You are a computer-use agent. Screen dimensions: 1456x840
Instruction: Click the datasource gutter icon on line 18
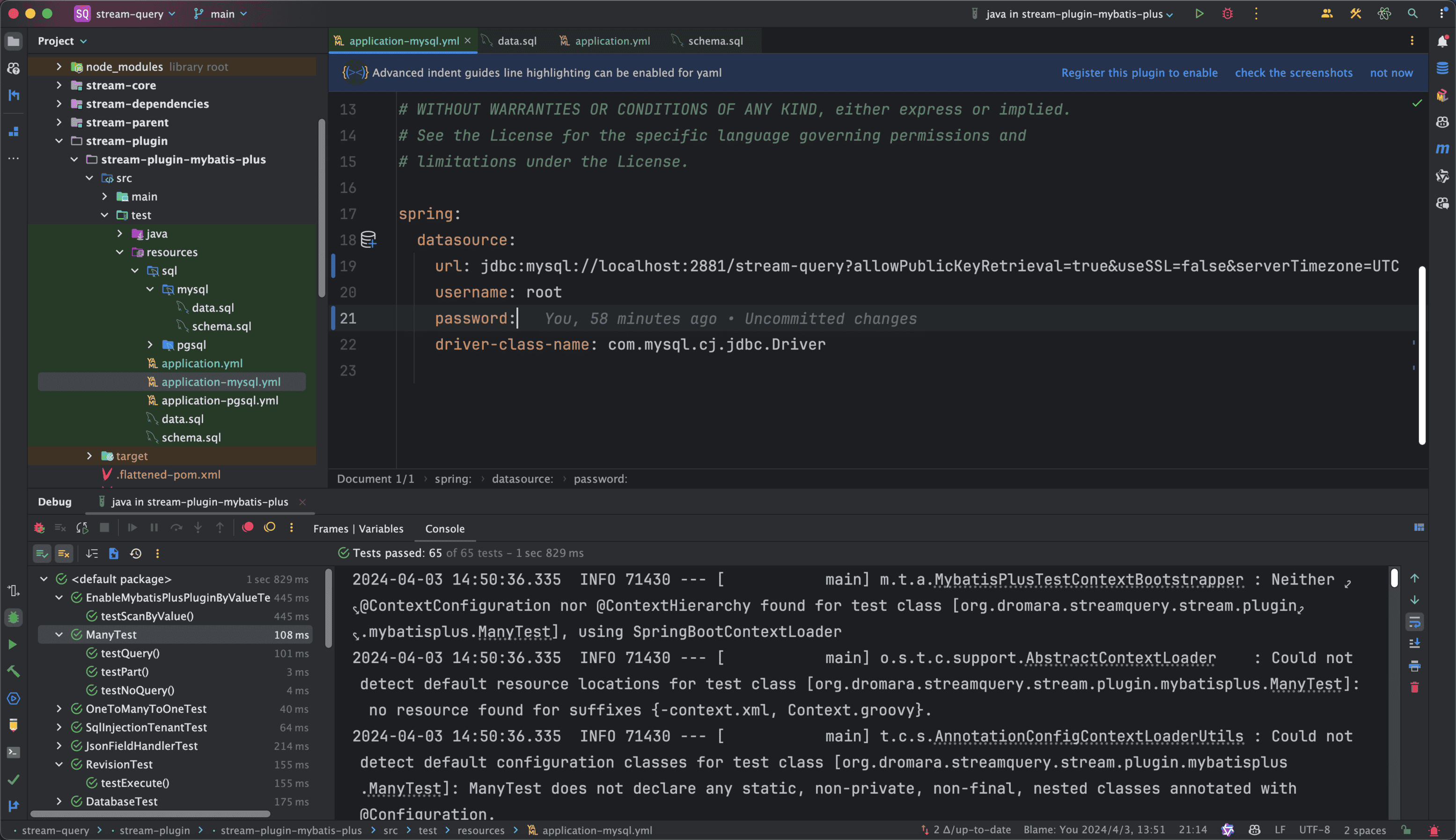tap(368, 240)
